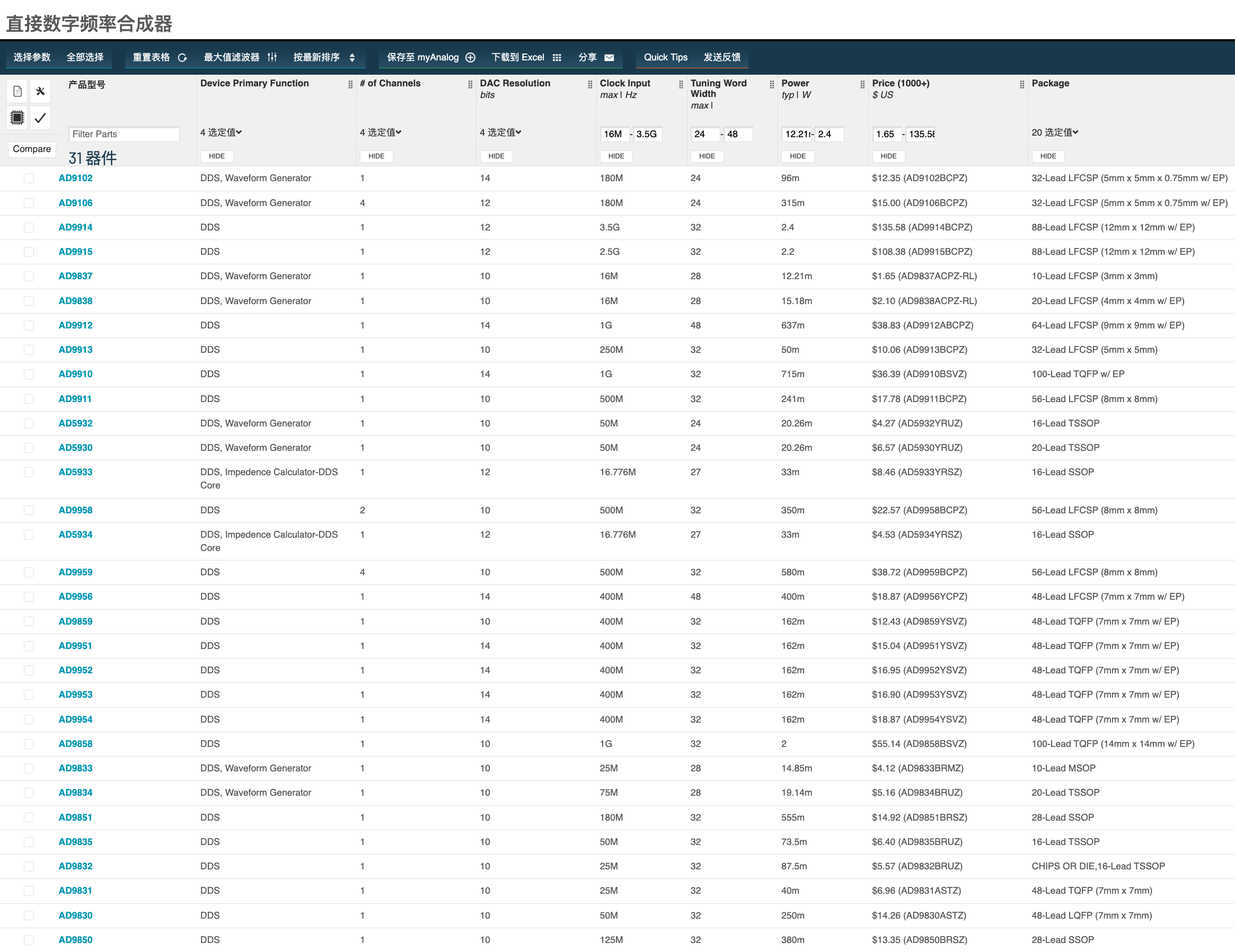Click drag handle of DAC Resolution column
1235x952 pixels.
[x=590, y=84]
